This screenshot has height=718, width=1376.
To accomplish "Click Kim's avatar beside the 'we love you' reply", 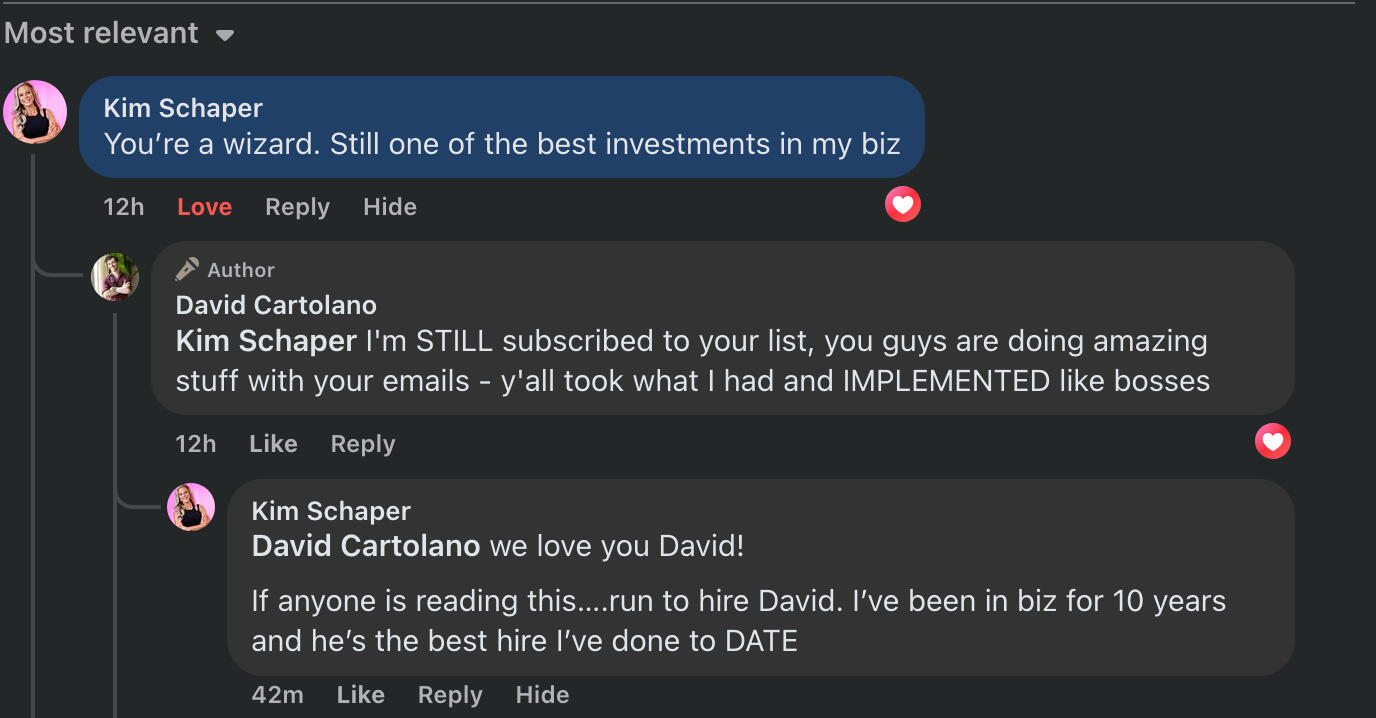I will (191, 507).
